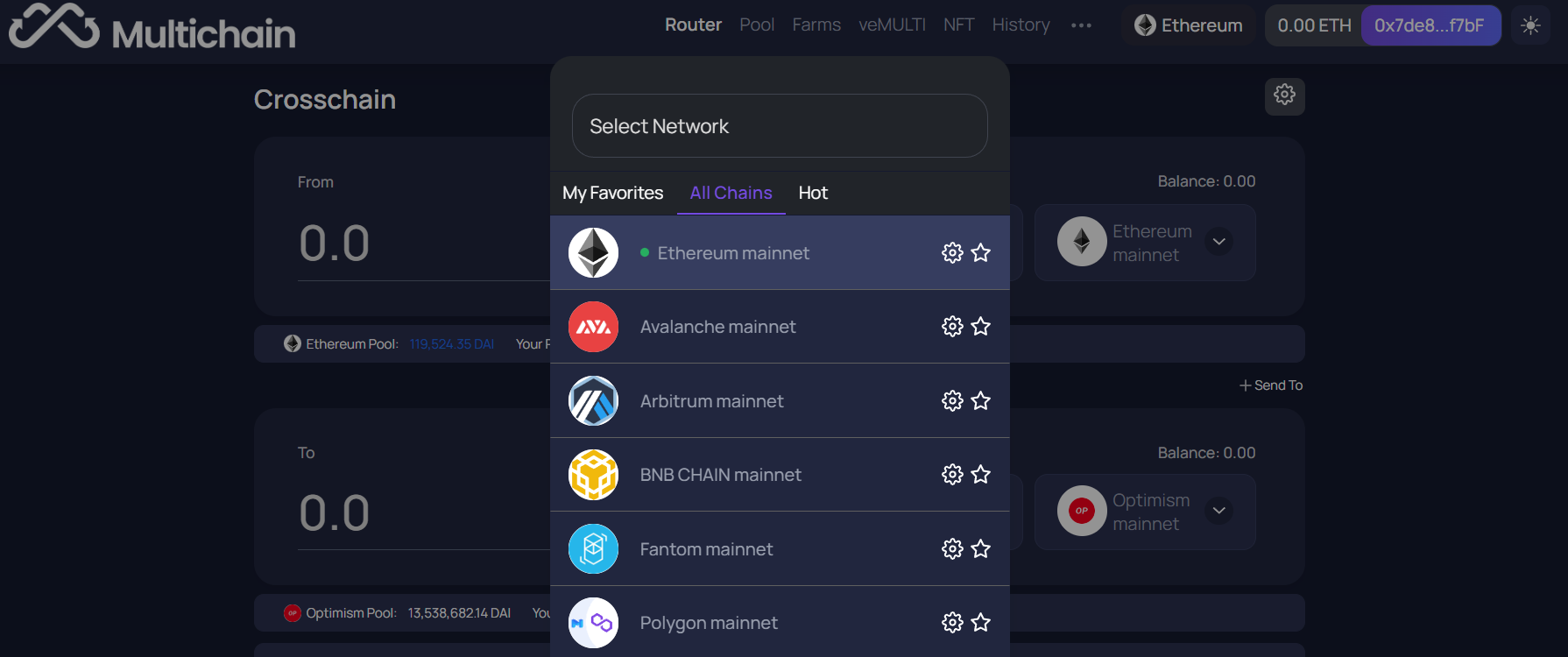This screenshot has height=657, width=1568.
Task: Click the Multichain logo
Action: tap(152, 26)
